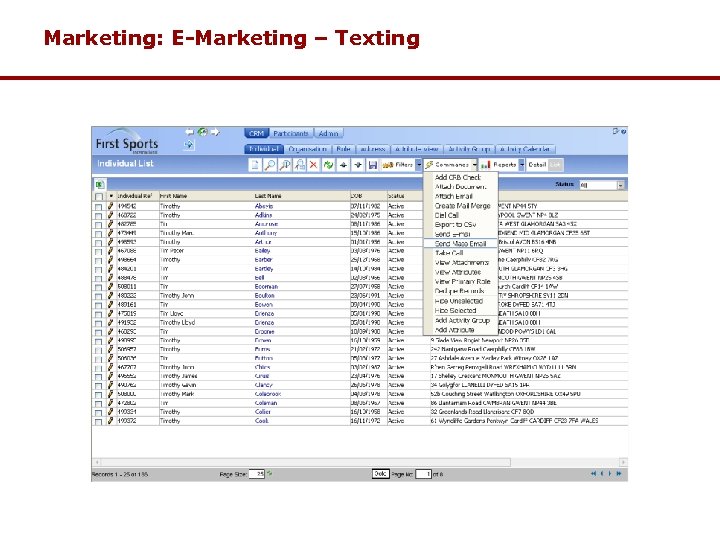Tick checkbox for the Boulton row

coord(98,296)
